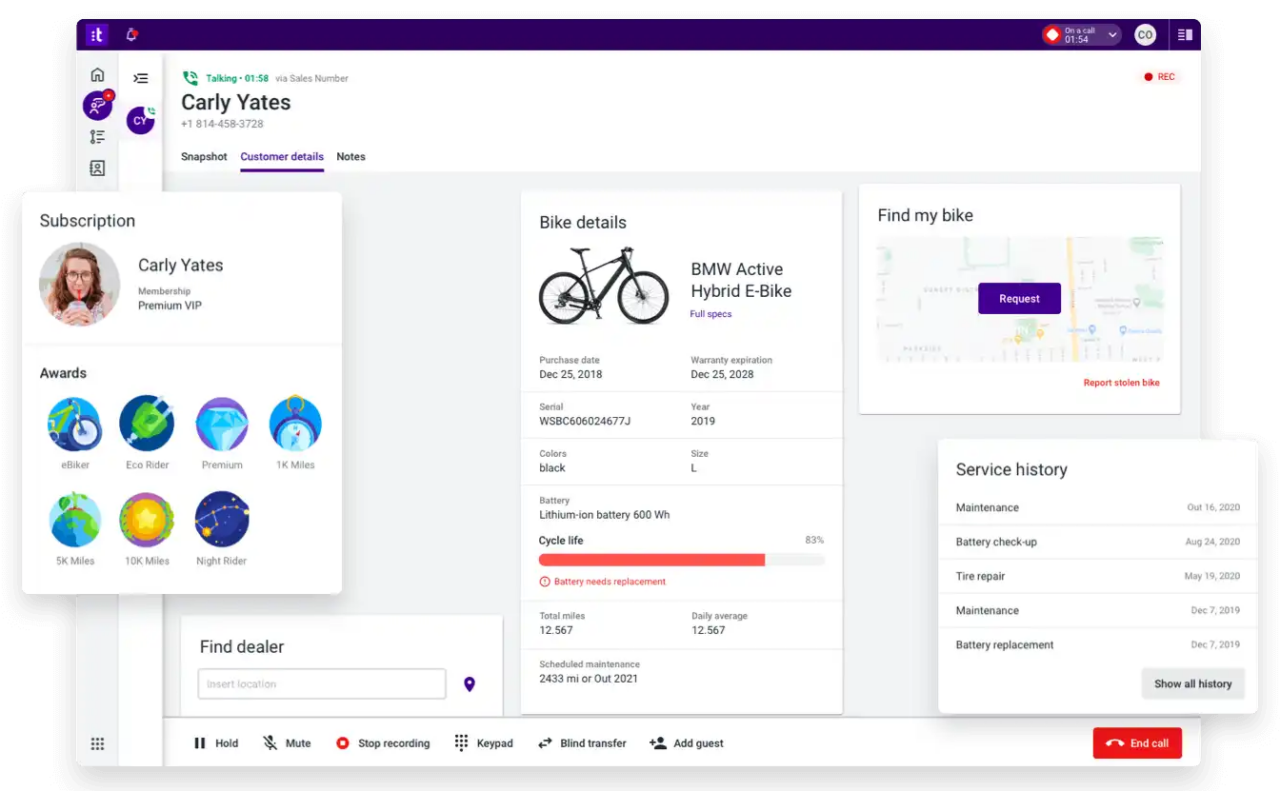Click the 10K Miles award badge
The image size is (1280, 791).
click(x=147, y=519)
